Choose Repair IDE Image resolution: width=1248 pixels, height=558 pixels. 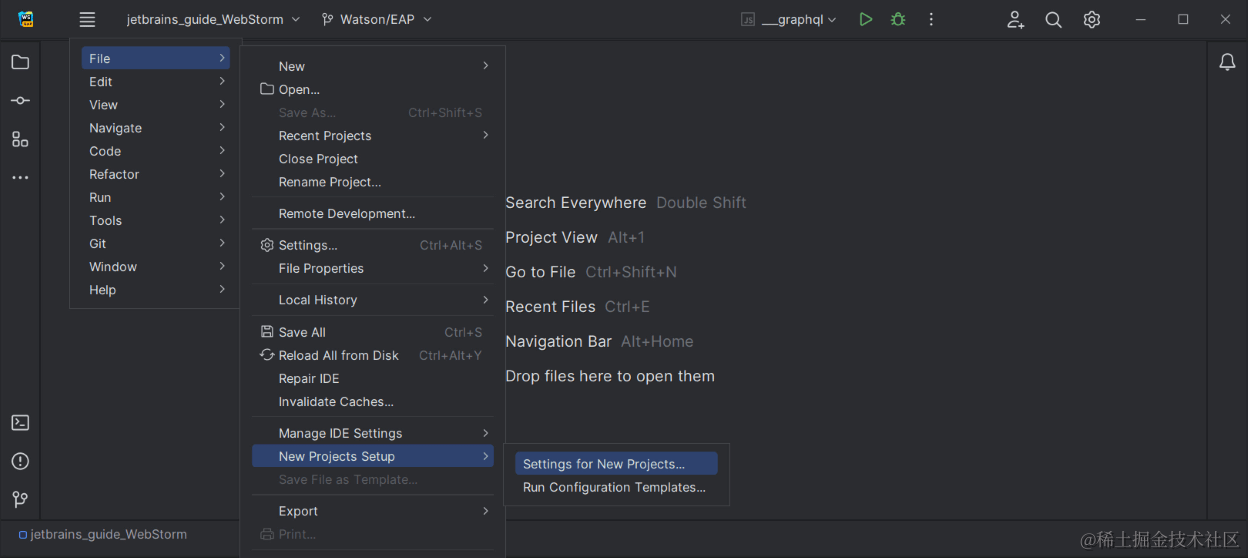click(373, 379)
